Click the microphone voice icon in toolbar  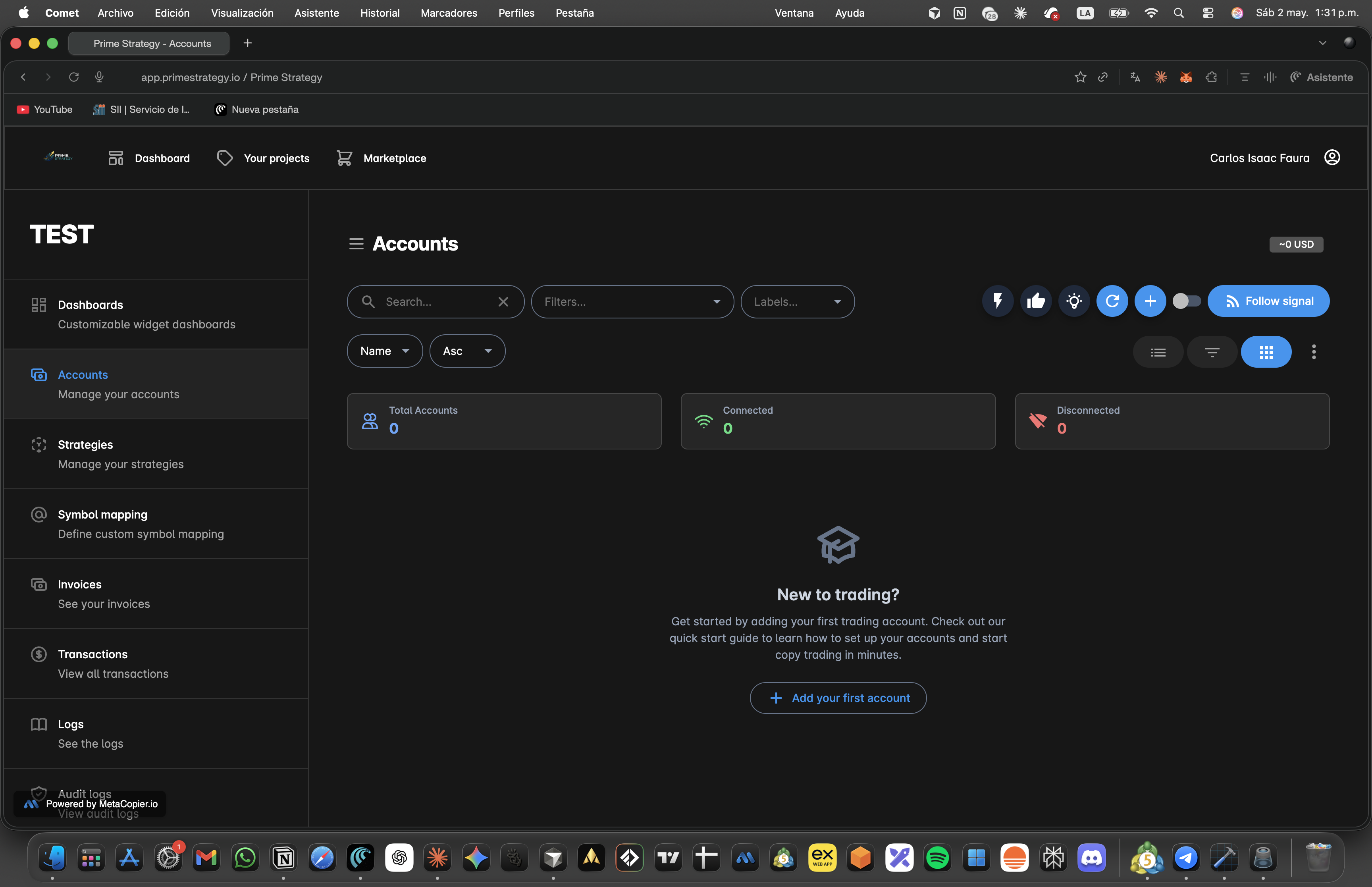(99, 77)
